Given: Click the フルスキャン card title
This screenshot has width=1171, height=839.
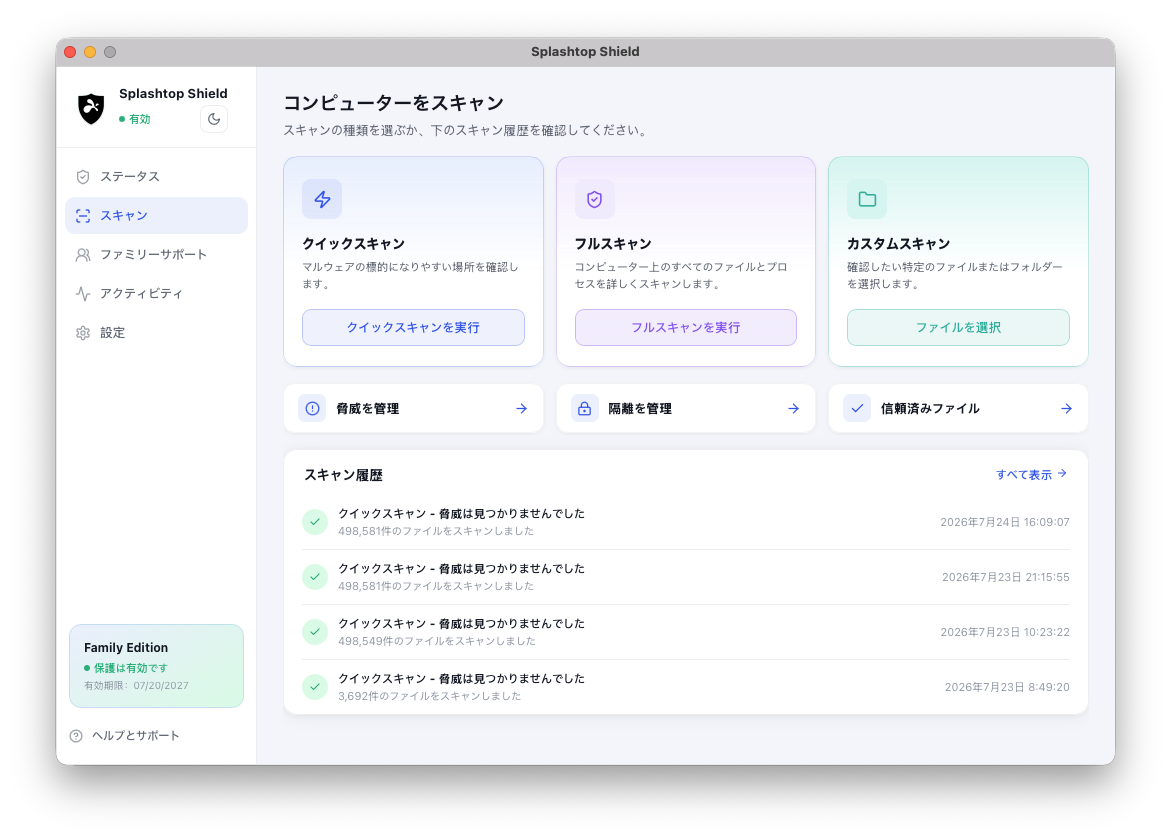Looking at the screenshot, I should pyautogui.click(x=613, y=244).
